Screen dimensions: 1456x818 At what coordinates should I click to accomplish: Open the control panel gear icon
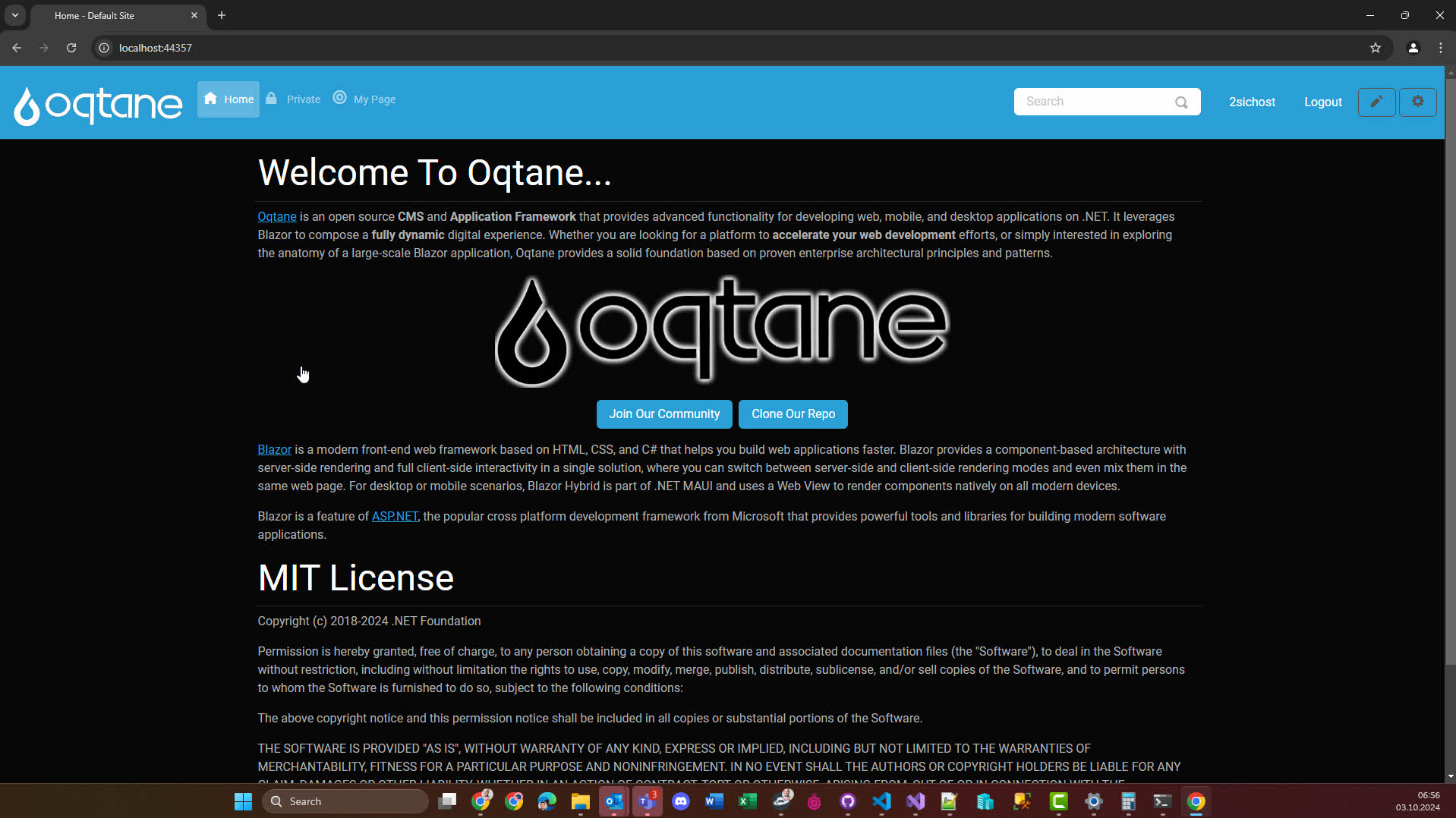1417,102
